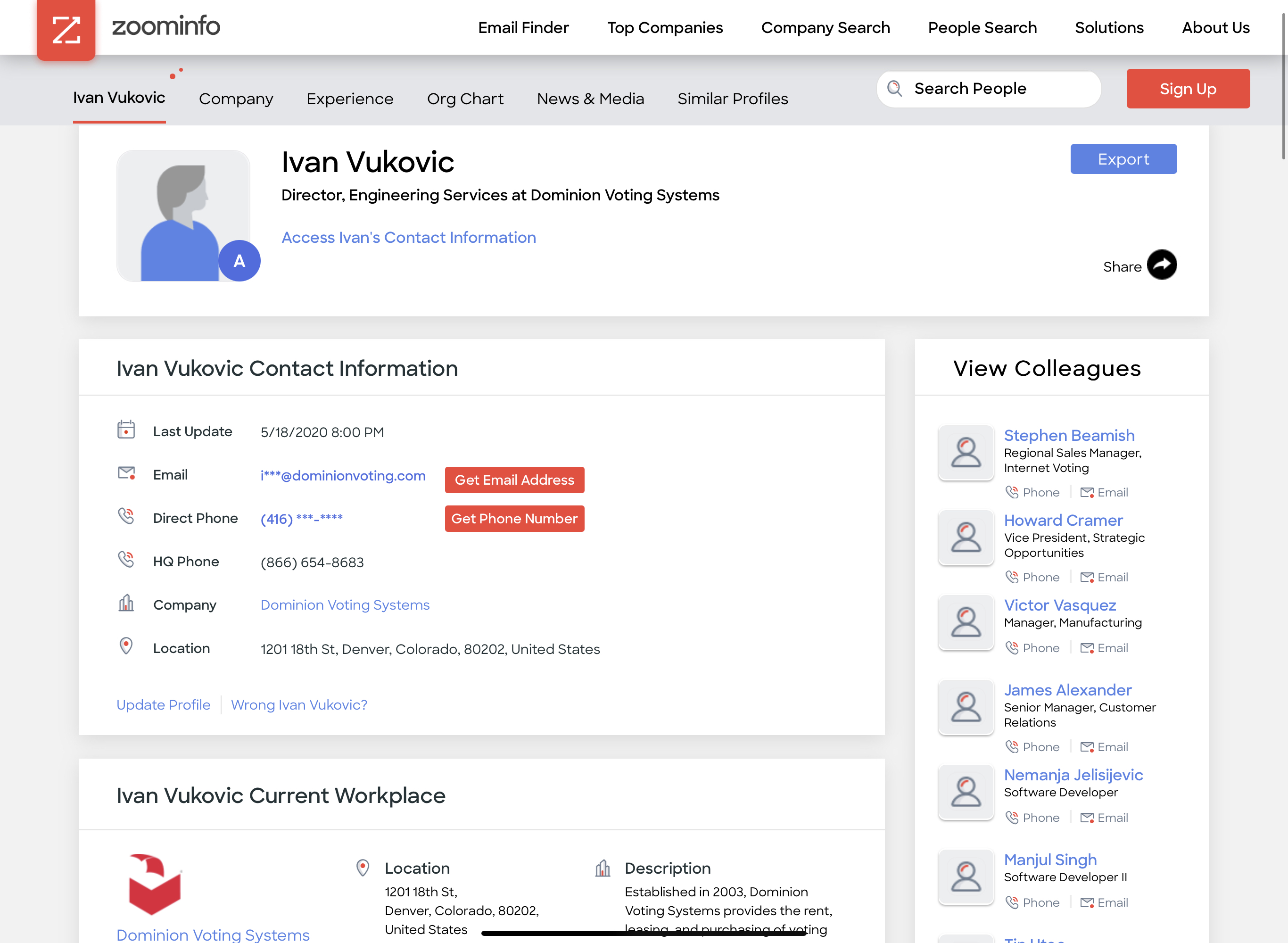
Task: Click the Update Profile link
Action: pyautogui.click(x=163, y=704)
